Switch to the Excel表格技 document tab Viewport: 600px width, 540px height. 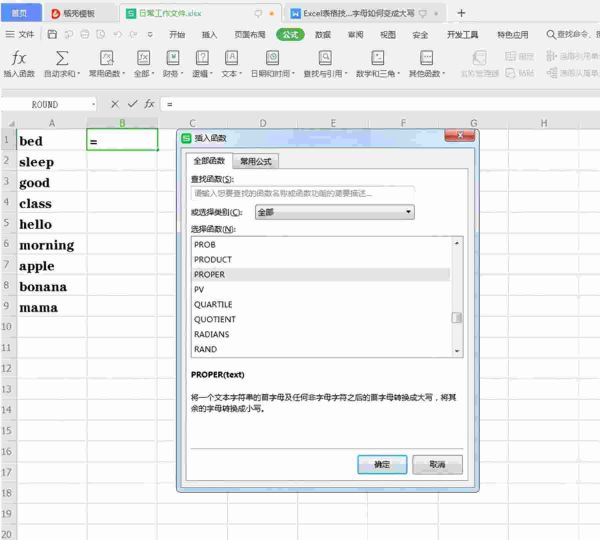364,13
